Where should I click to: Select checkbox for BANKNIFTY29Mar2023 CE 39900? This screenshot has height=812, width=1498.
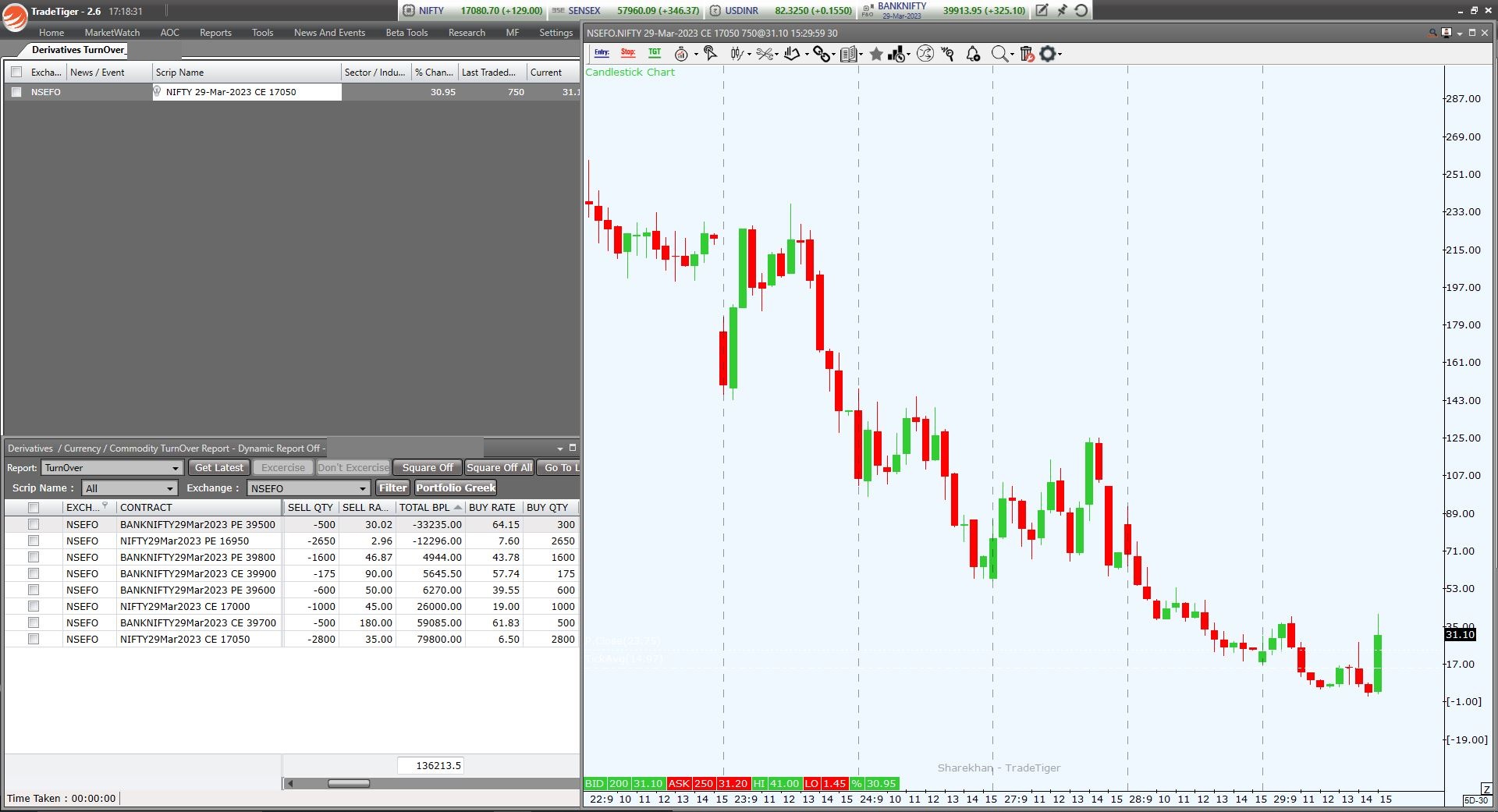(x=34, y=574)
